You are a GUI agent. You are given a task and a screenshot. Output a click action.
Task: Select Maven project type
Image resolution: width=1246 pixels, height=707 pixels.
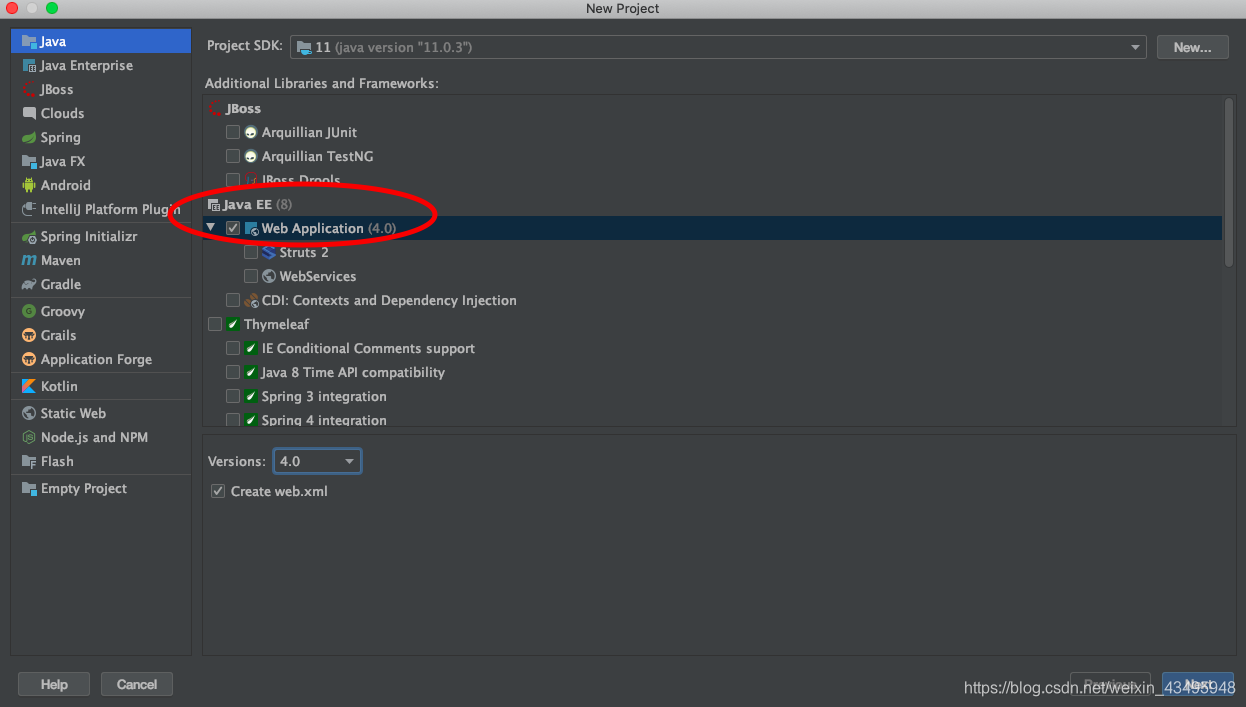point(101,261)
